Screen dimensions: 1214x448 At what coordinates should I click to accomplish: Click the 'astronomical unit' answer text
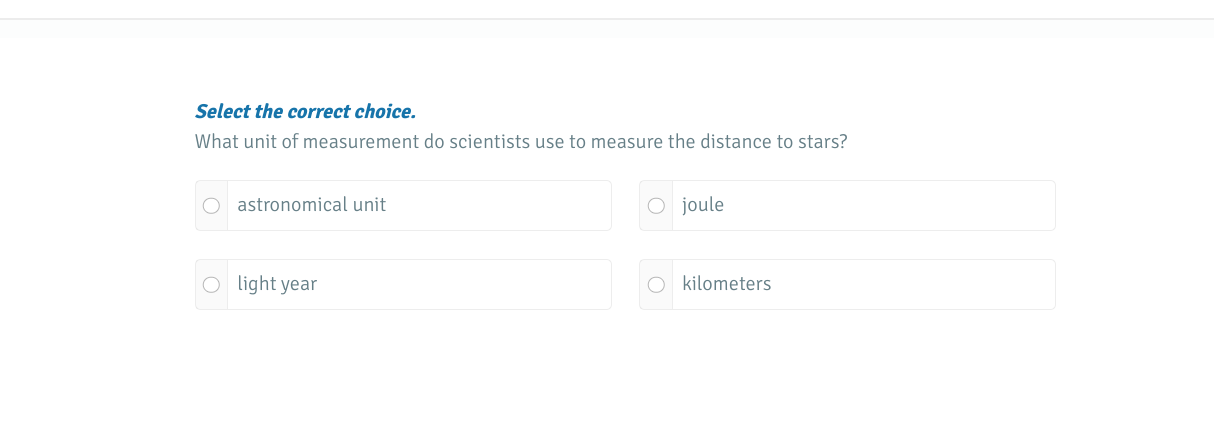311,205
